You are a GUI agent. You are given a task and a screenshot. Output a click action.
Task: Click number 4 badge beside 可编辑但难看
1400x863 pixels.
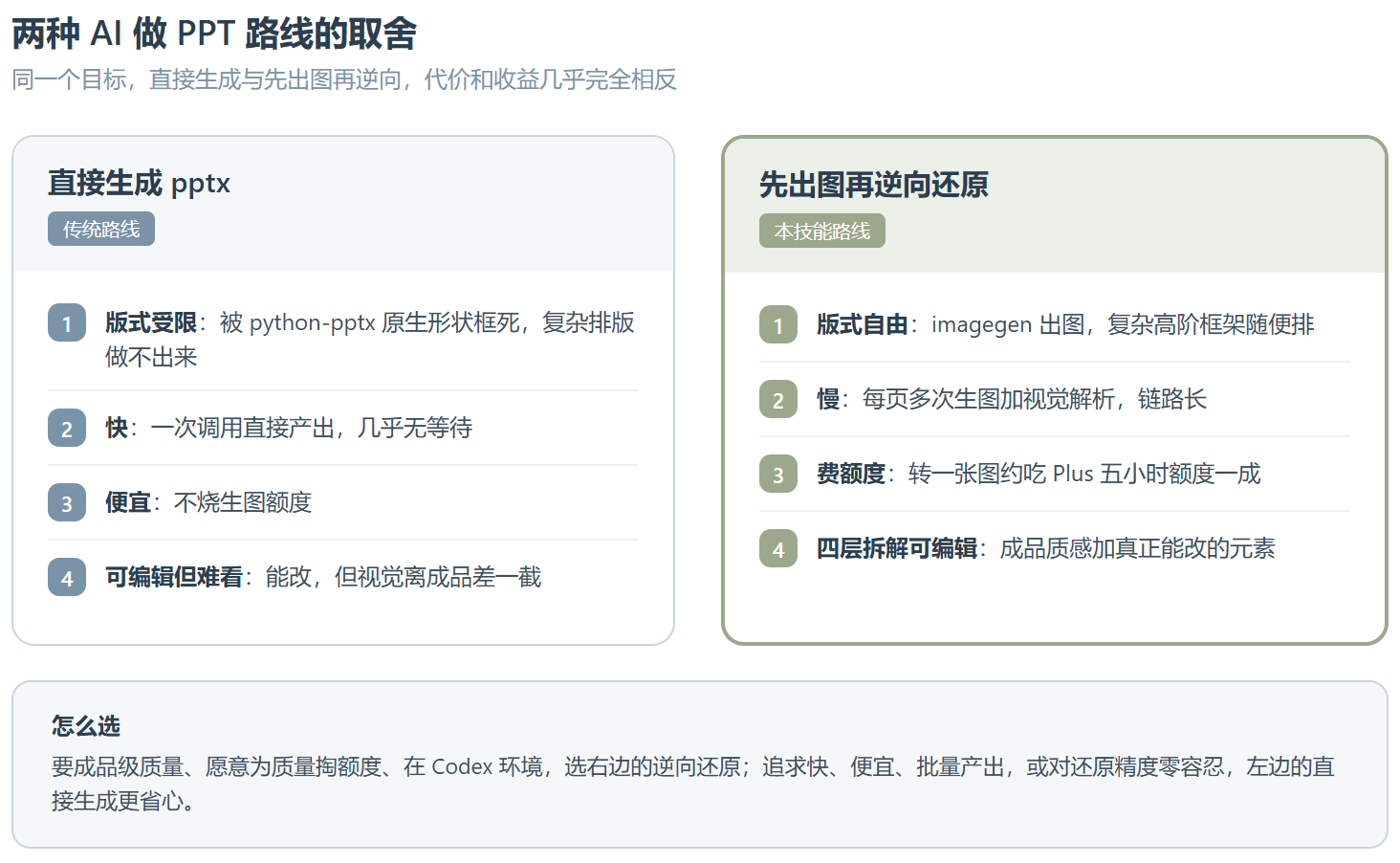(67, 578)
